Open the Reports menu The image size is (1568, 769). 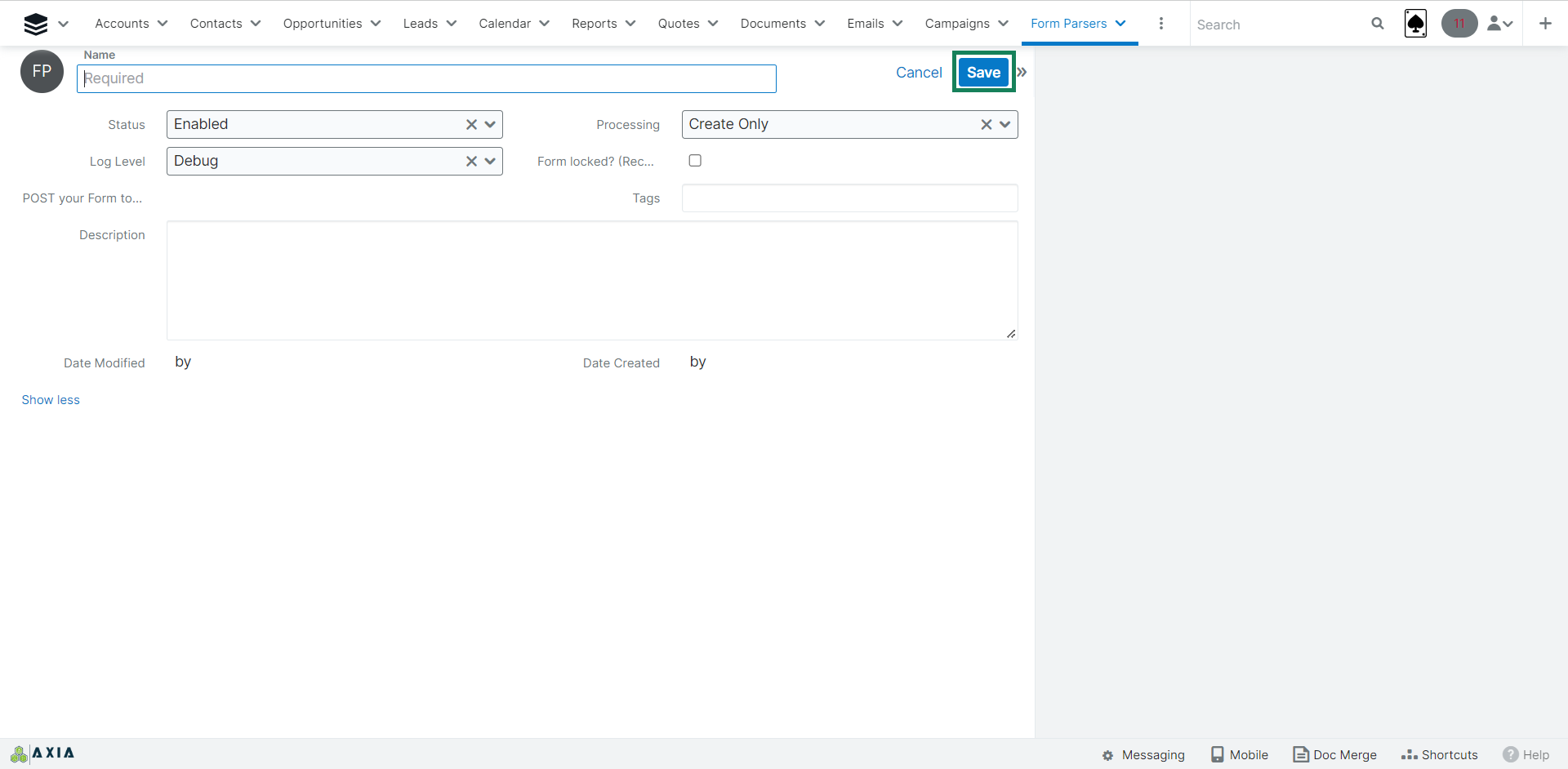[603, 24]
